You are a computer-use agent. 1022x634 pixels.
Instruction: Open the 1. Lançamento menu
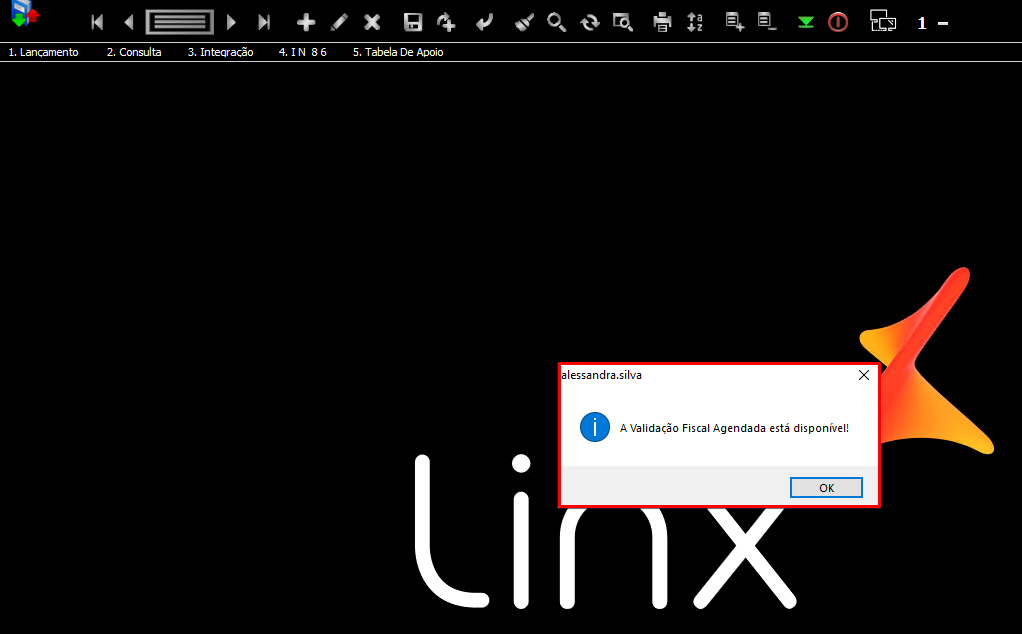point(43,52)
